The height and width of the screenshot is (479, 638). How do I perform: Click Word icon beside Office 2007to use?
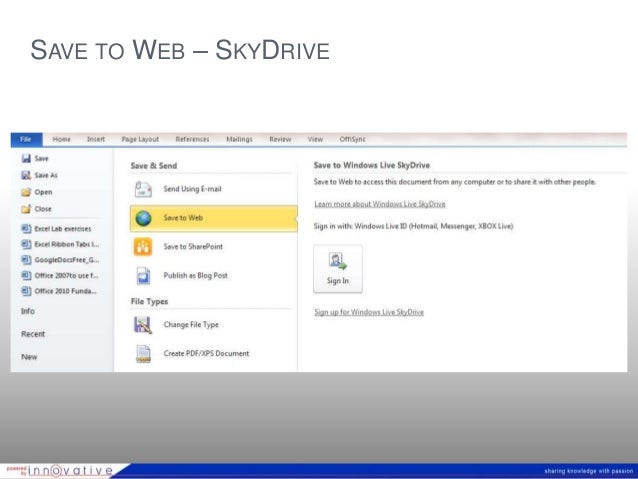[26, 276]
